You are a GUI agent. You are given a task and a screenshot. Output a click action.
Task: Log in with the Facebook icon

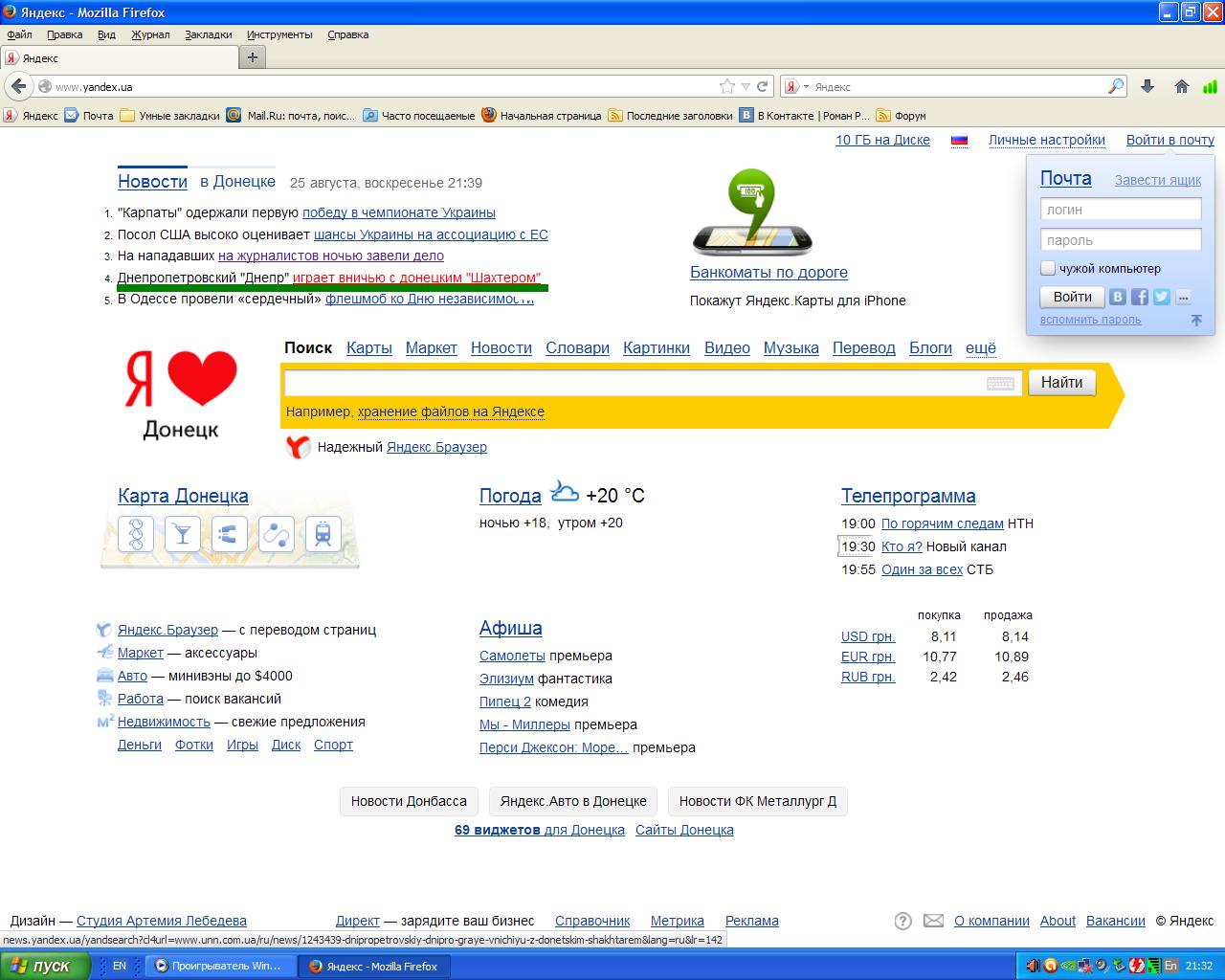1140,297
